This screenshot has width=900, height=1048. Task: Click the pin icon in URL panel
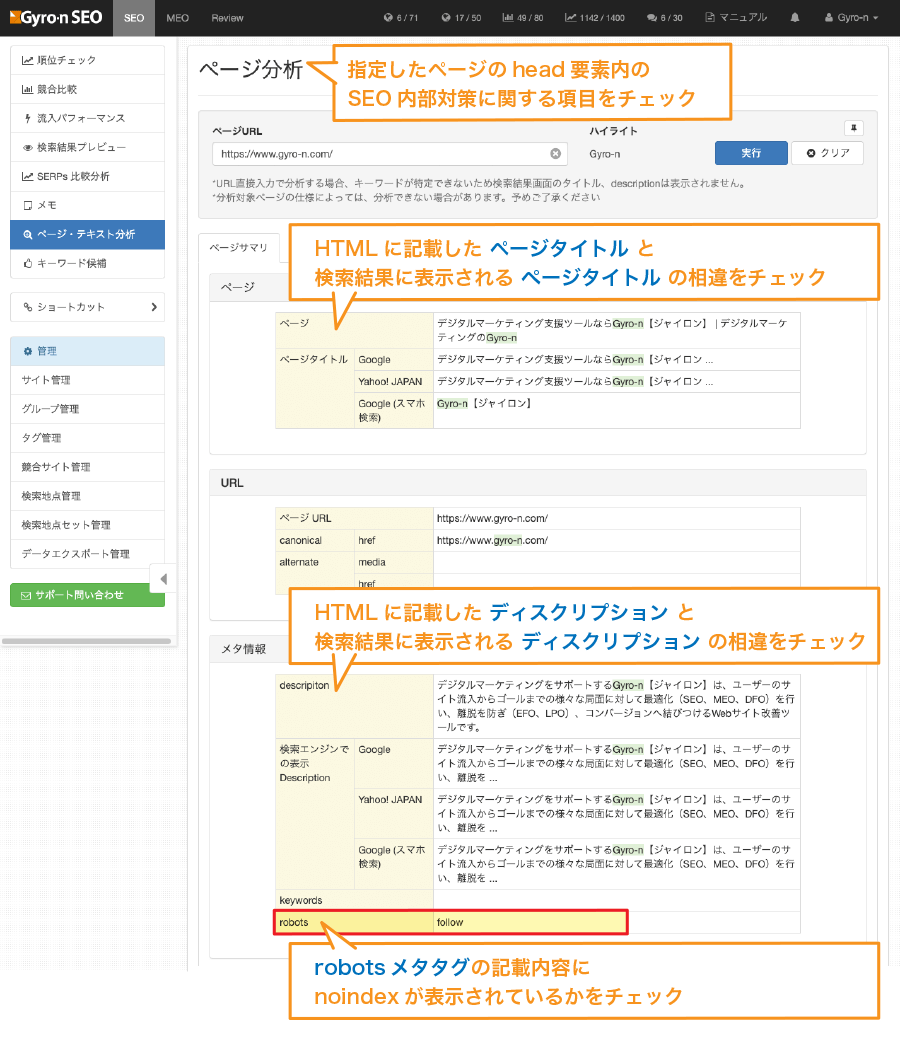coord(853,128)
